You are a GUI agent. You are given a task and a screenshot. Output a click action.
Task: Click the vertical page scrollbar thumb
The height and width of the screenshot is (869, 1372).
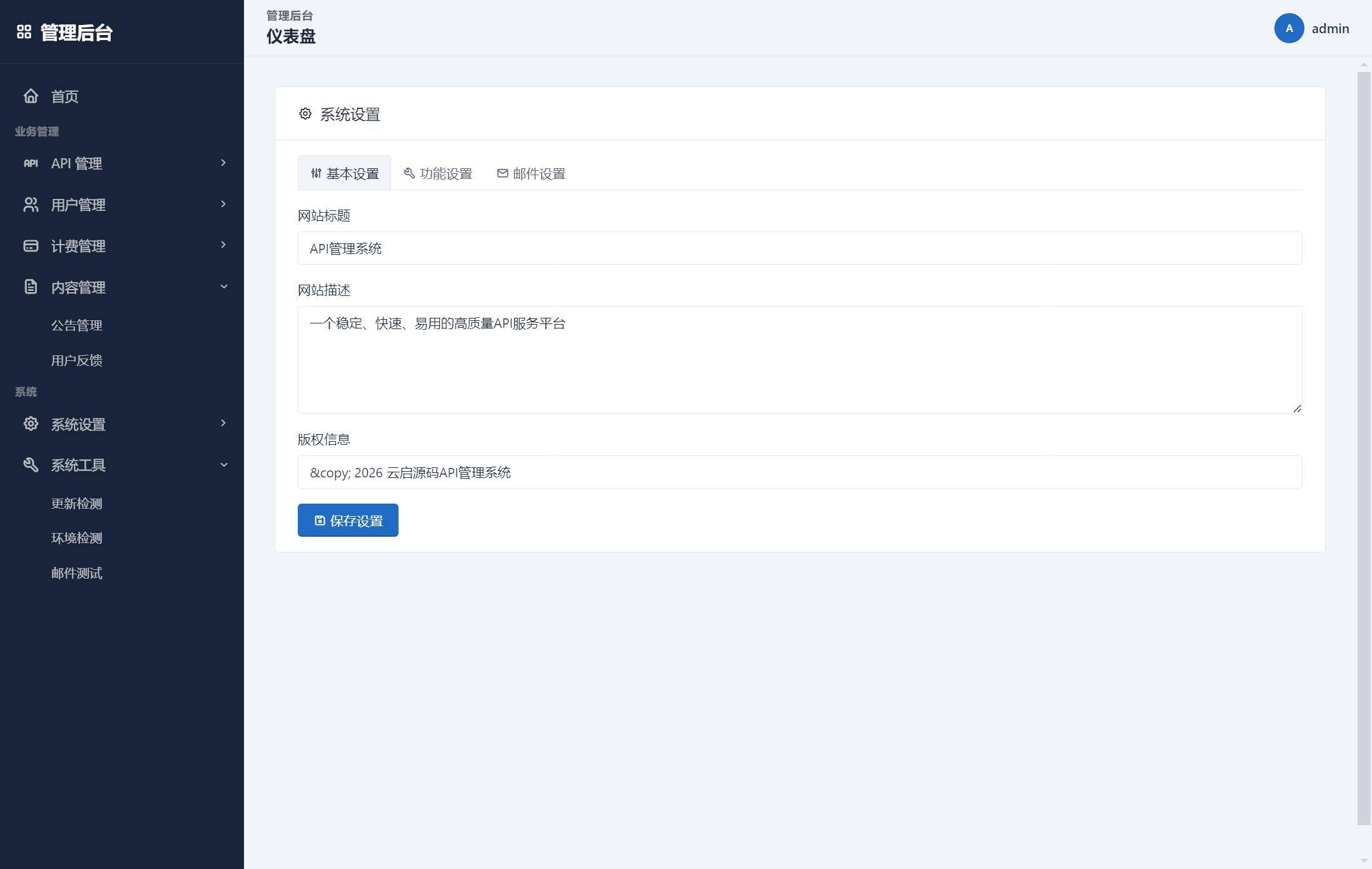point(1364,449)
